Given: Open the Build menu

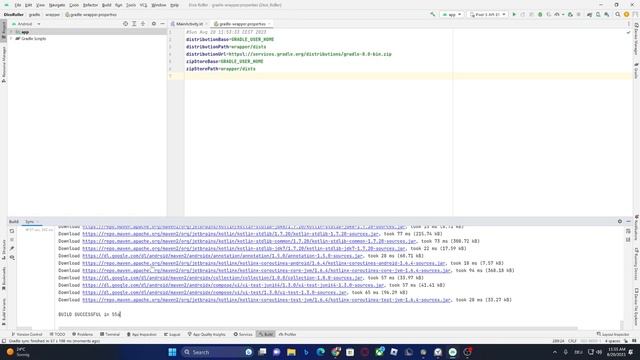Looking at the screenshot, I should (x=107, y=5).
